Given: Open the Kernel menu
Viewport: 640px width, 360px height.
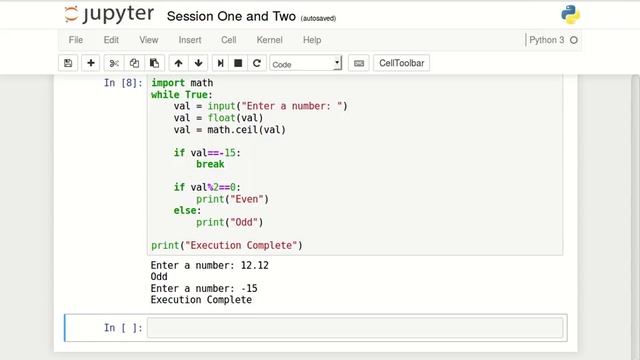Looking at the screenshot, I should (269, 40).
